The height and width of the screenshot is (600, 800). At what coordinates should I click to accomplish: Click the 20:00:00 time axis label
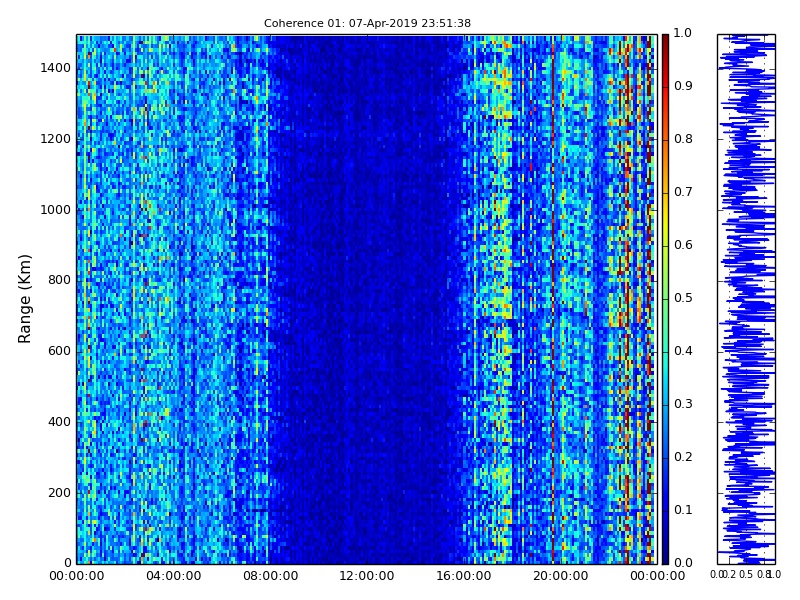(561, 576)
